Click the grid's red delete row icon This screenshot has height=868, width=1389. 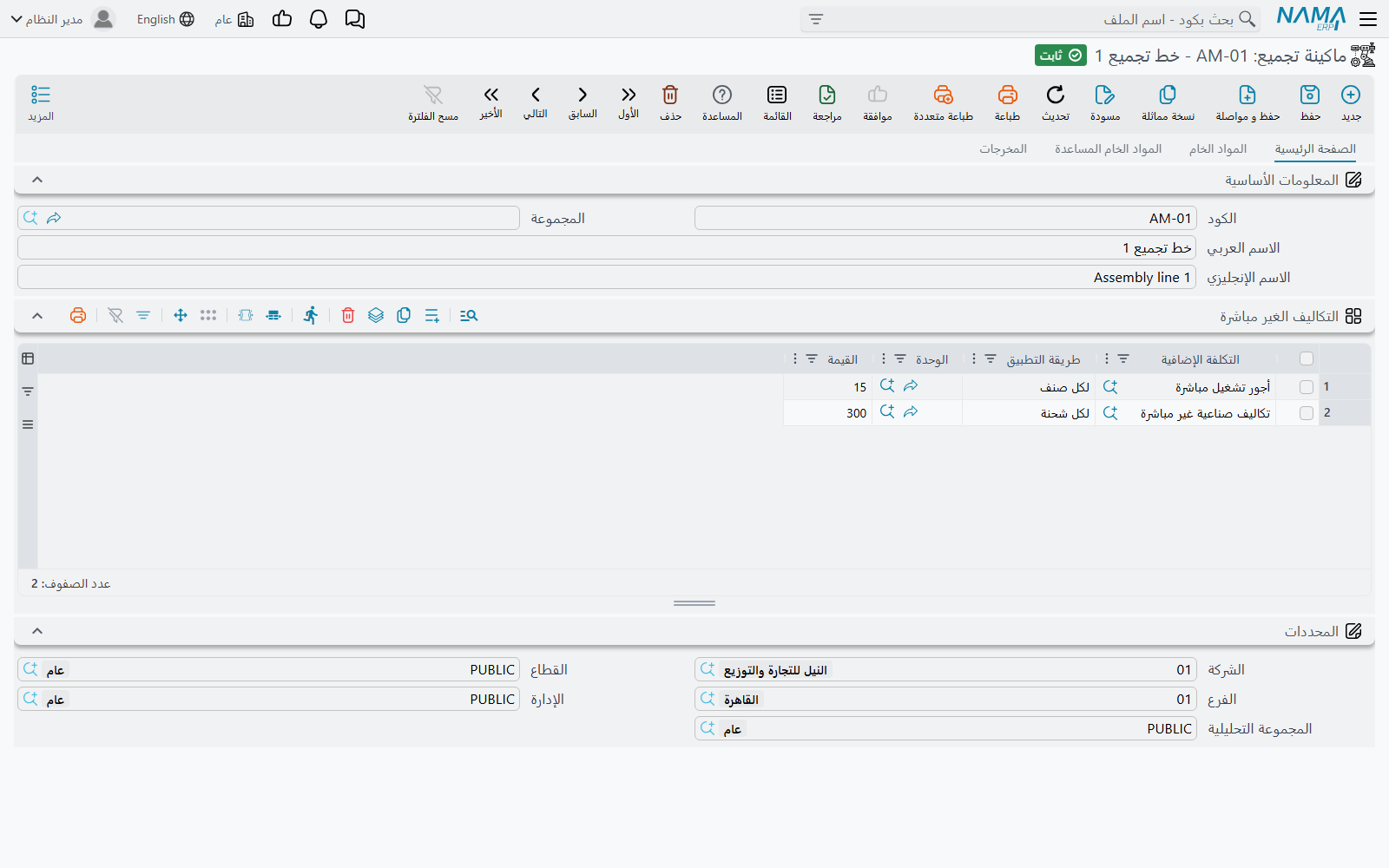pos(348,315)
